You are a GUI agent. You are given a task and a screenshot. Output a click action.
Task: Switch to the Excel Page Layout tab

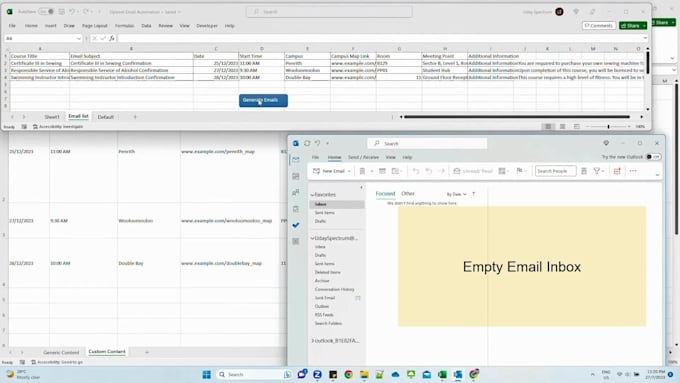pyautogui.click(x=95, y=26)
